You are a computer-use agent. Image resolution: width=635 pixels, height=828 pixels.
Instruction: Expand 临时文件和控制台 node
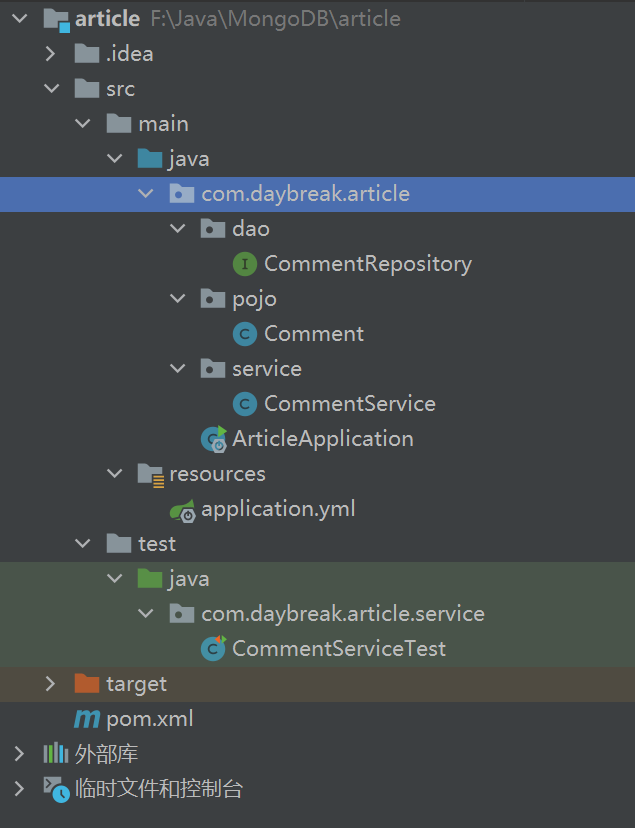pyautogui.click(x=19, y=789)
